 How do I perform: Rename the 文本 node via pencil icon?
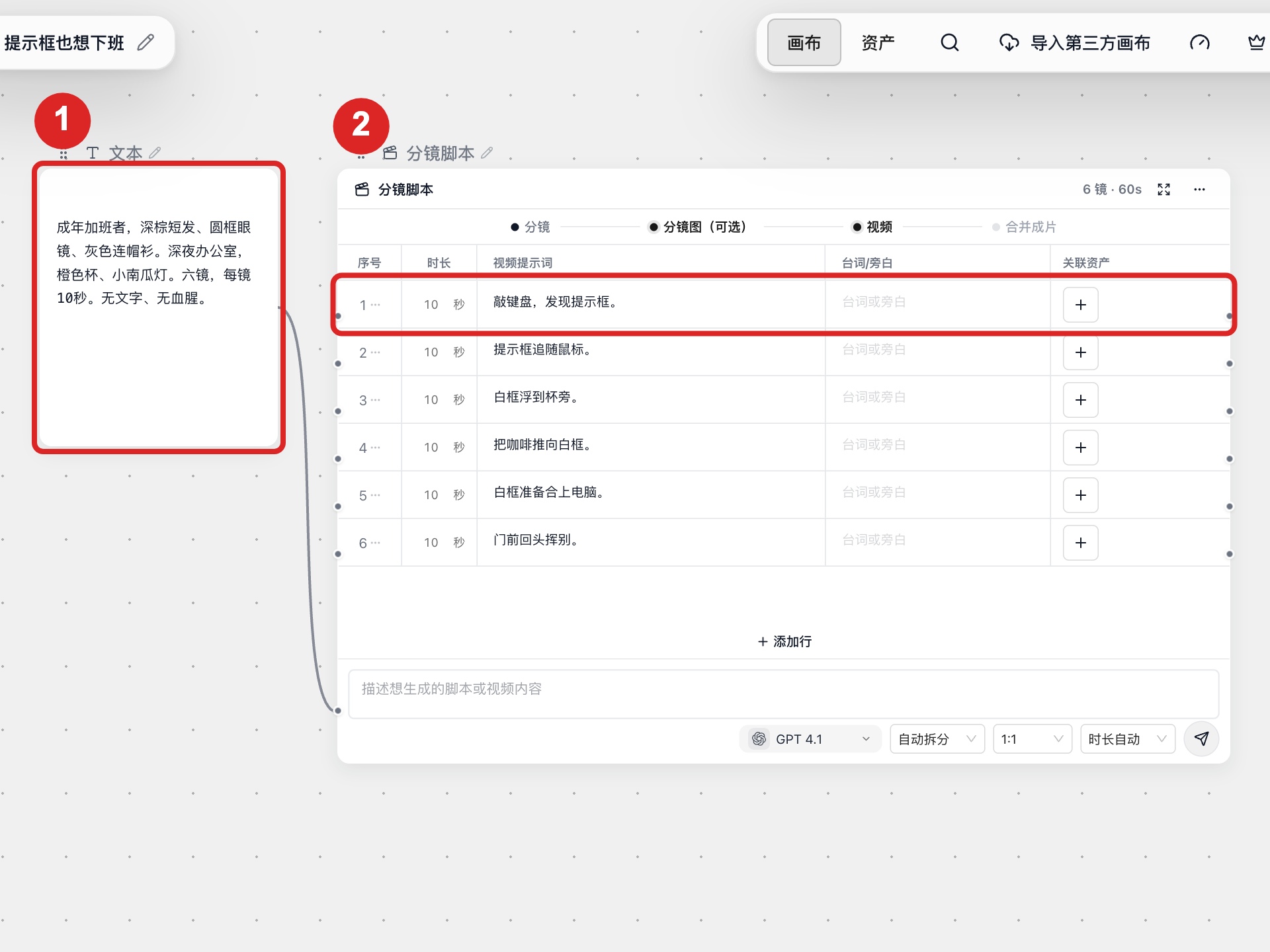[x=155, y=153]
